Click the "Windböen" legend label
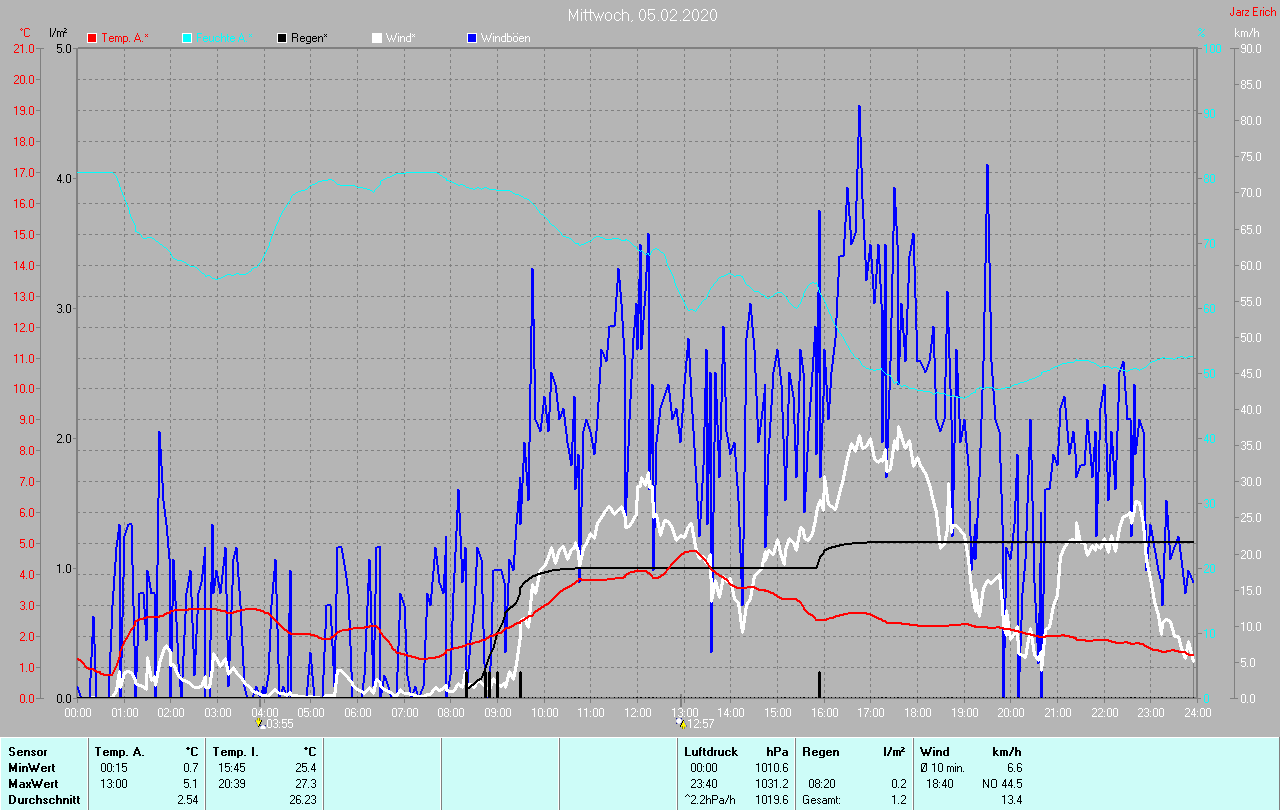The image size is (1280, 810). coord(505,38)
